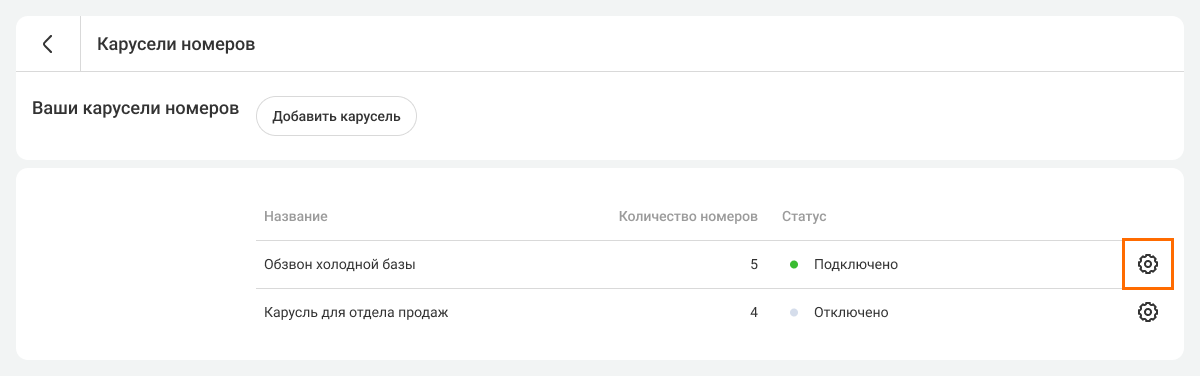This screenshot has height=376, width=1200.
Task: Click the Добавить карусель button
Action: point(337,116)
